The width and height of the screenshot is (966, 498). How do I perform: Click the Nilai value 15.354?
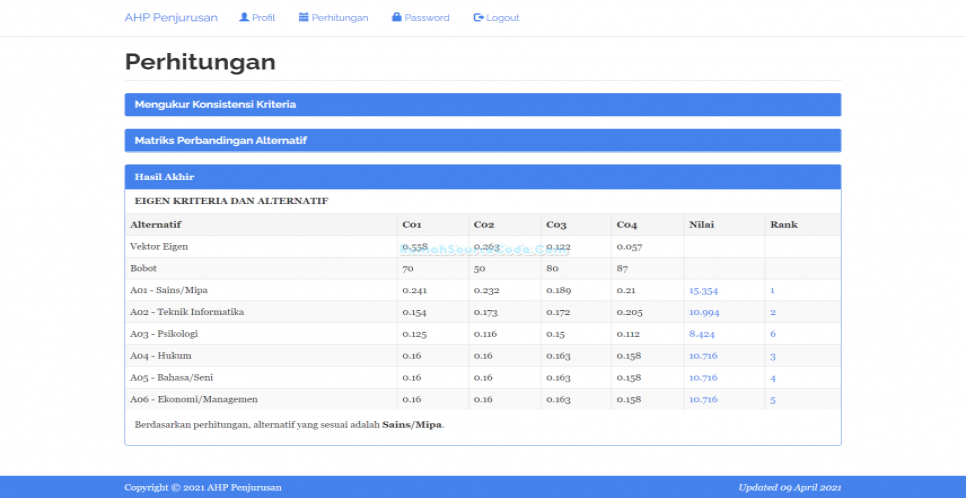tap(703, 291)
